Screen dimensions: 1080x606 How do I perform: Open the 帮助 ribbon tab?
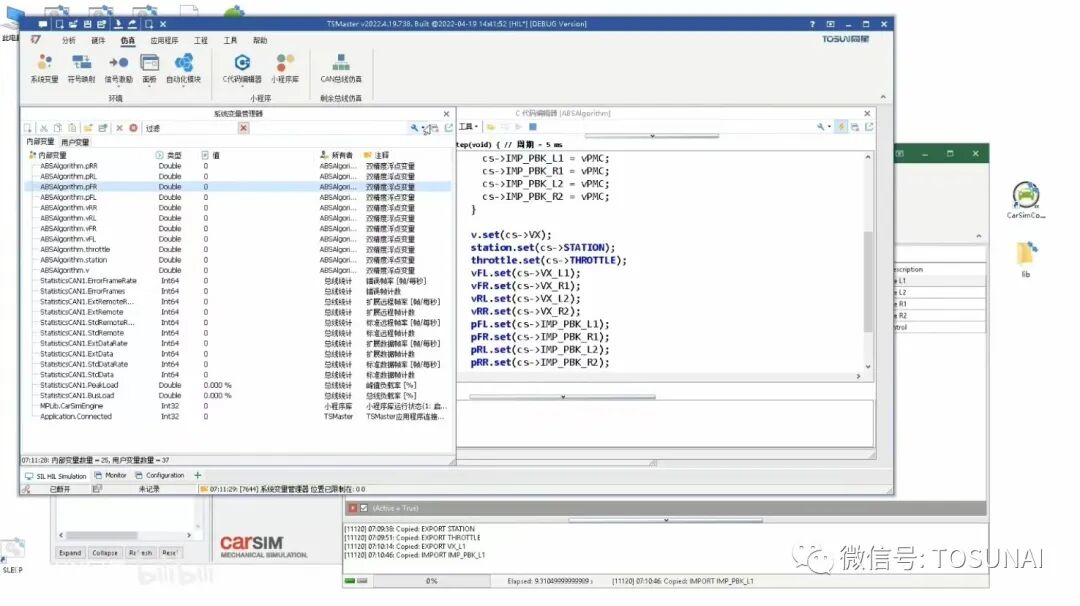(x=260, y=41)
